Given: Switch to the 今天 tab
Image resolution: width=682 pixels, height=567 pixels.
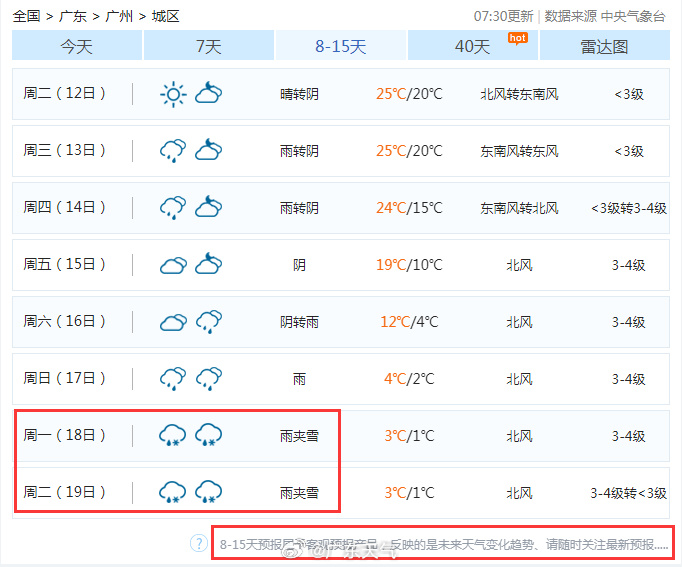Looking at the screenshot, I should coord(77,46).
